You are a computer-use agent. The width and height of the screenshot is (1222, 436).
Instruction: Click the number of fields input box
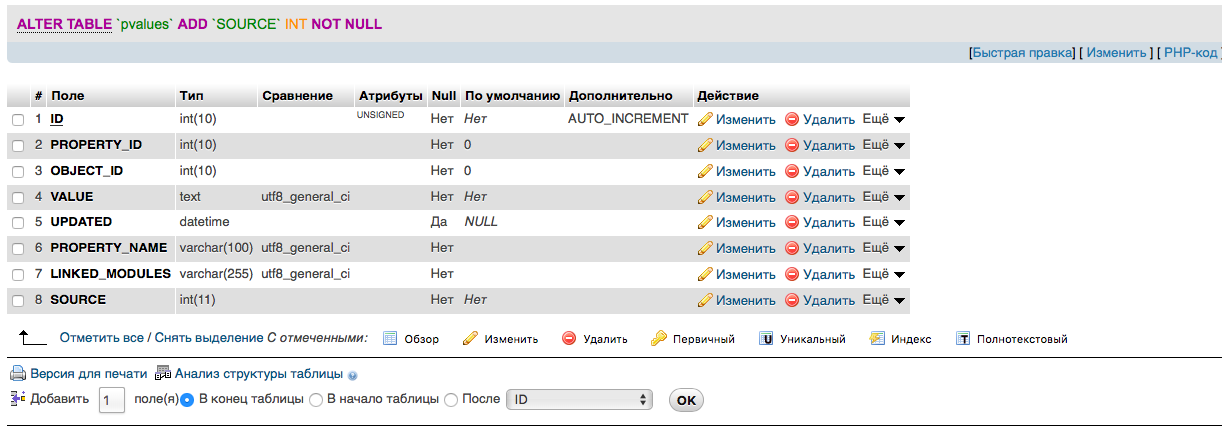112,400
